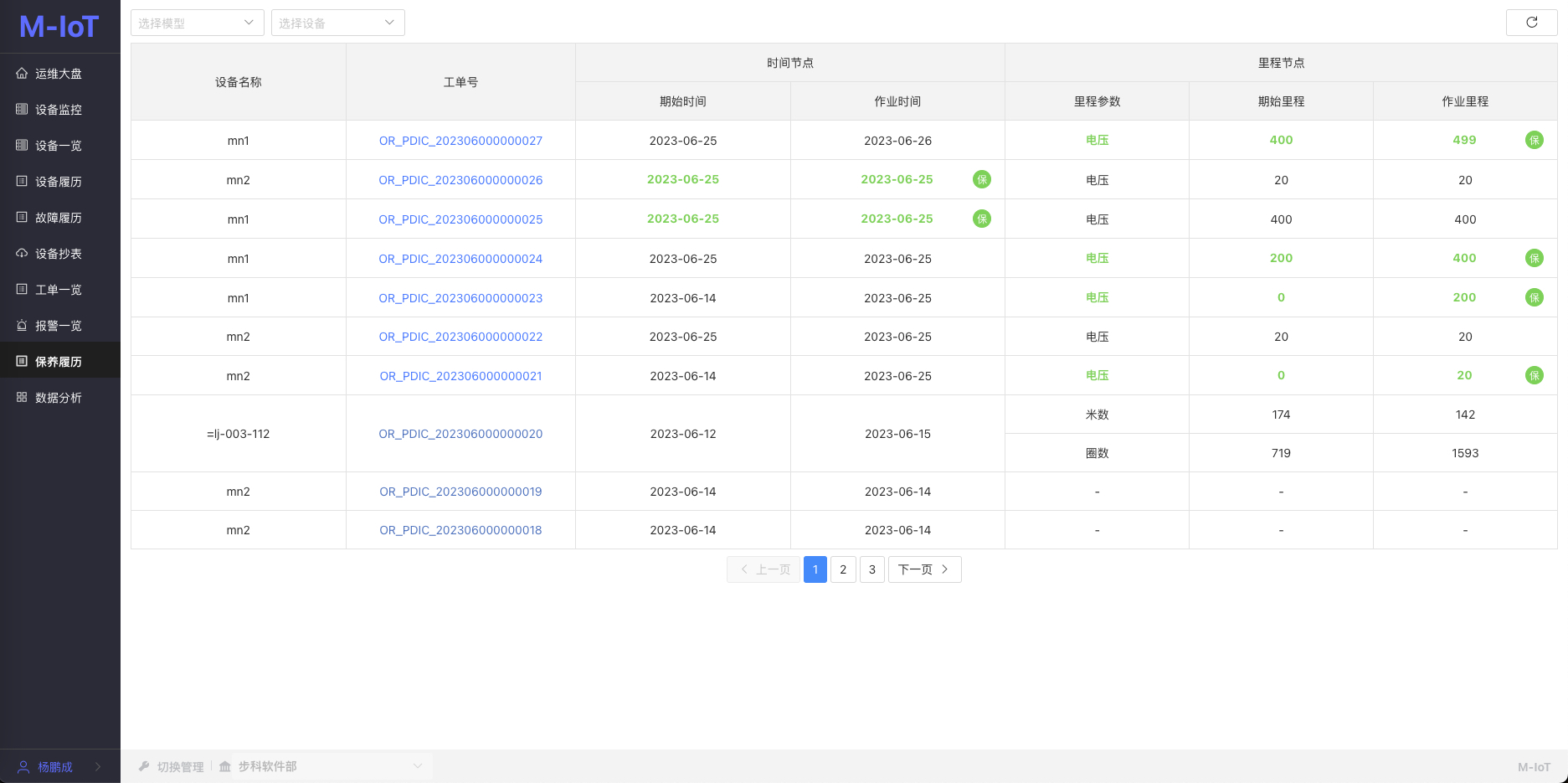Viewport: 1568px width, 783px height.
Task: Click the 设备履历 sidebar icon
Action: [x=22, y=182]
